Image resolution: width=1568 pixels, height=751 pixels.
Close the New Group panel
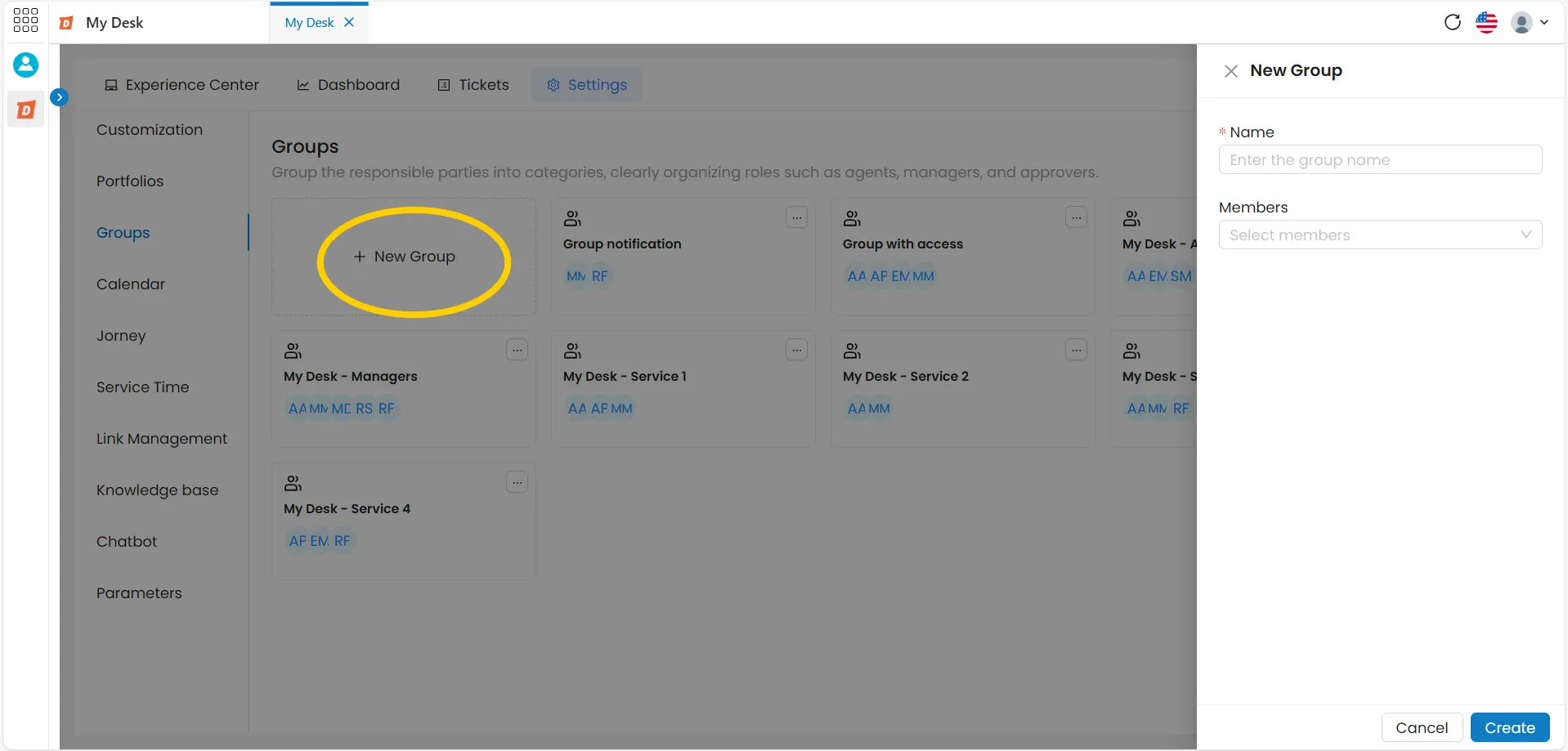(1230, 71)
